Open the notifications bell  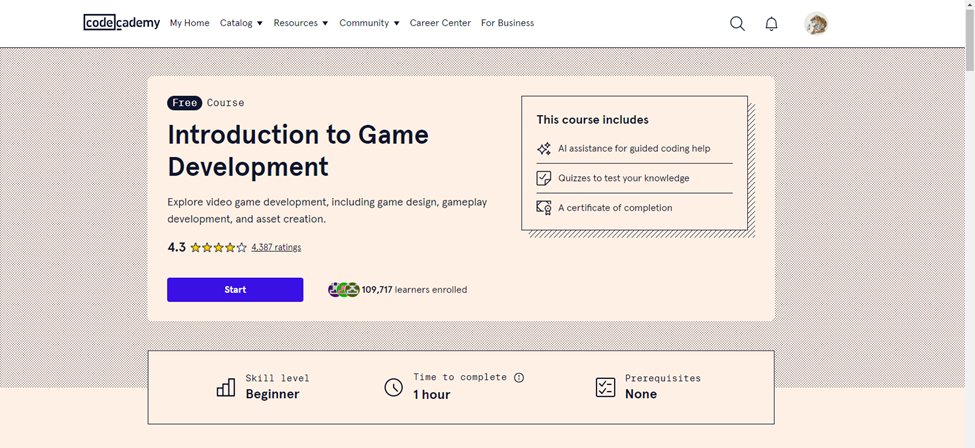tap(771, 24)
